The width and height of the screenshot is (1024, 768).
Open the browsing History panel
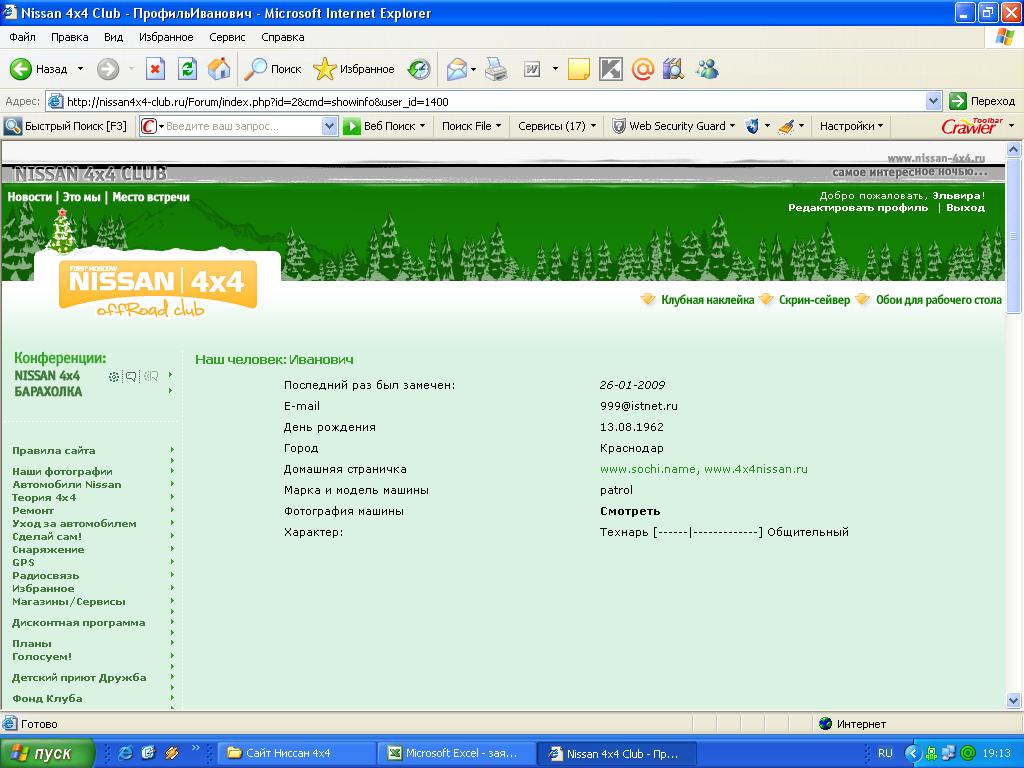coord(419,69)
